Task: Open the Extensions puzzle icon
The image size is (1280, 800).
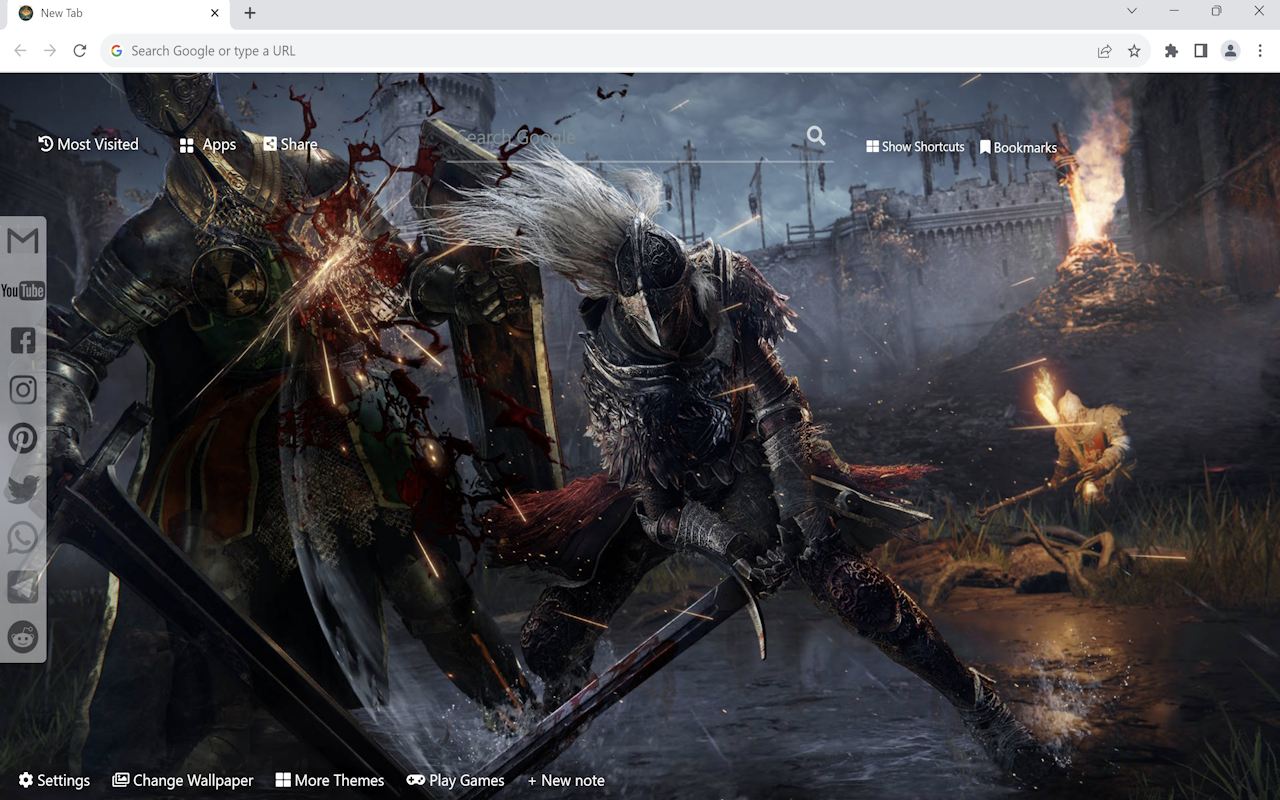Action: 1170,50
